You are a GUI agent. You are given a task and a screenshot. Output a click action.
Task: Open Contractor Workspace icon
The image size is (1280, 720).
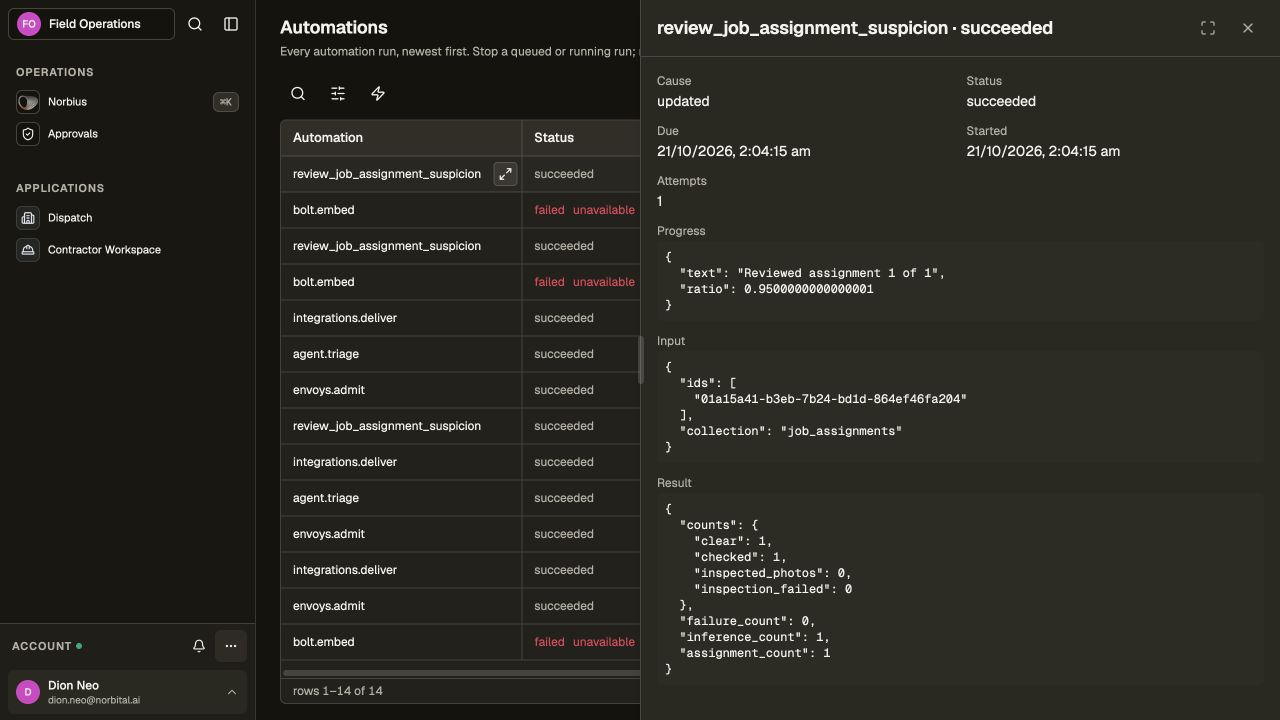point(28,250)
